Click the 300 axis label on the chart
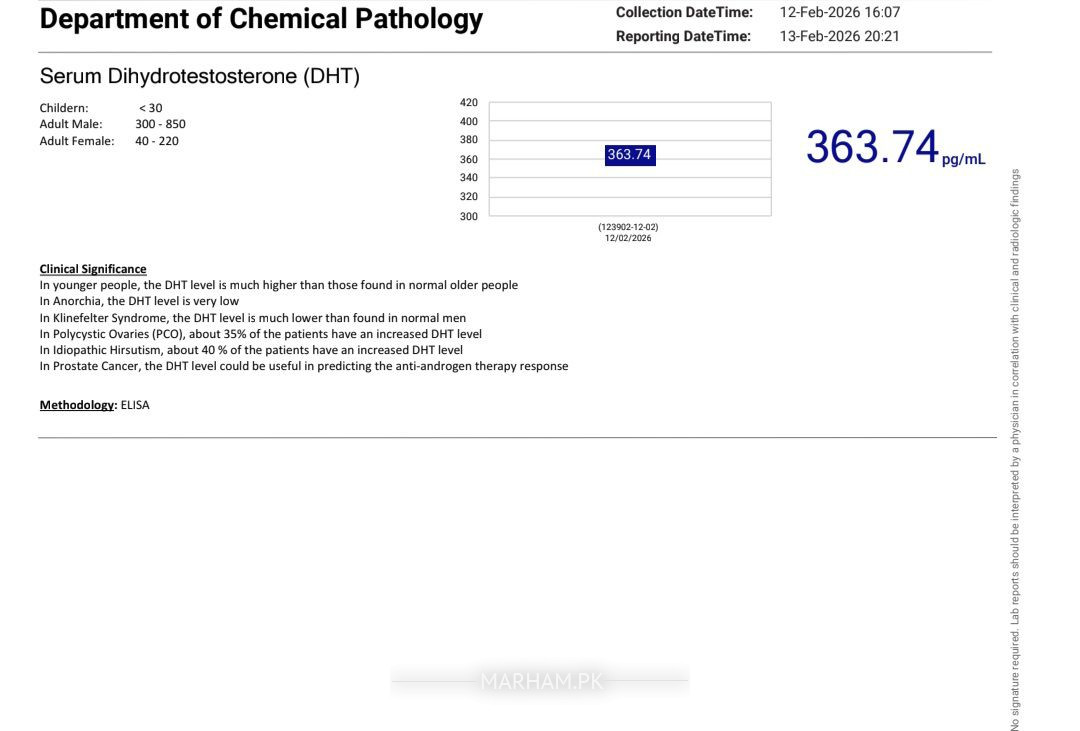 coord(468,216)
